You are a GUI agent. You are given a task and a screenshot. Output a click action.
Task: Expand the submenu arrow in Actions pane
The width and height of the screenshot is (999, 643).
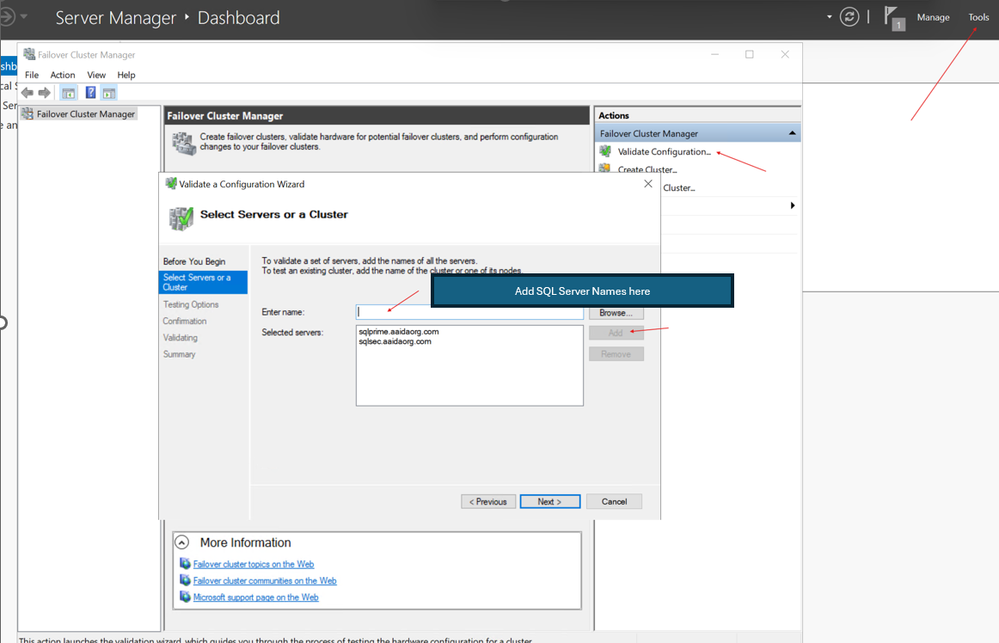point(792,205)
